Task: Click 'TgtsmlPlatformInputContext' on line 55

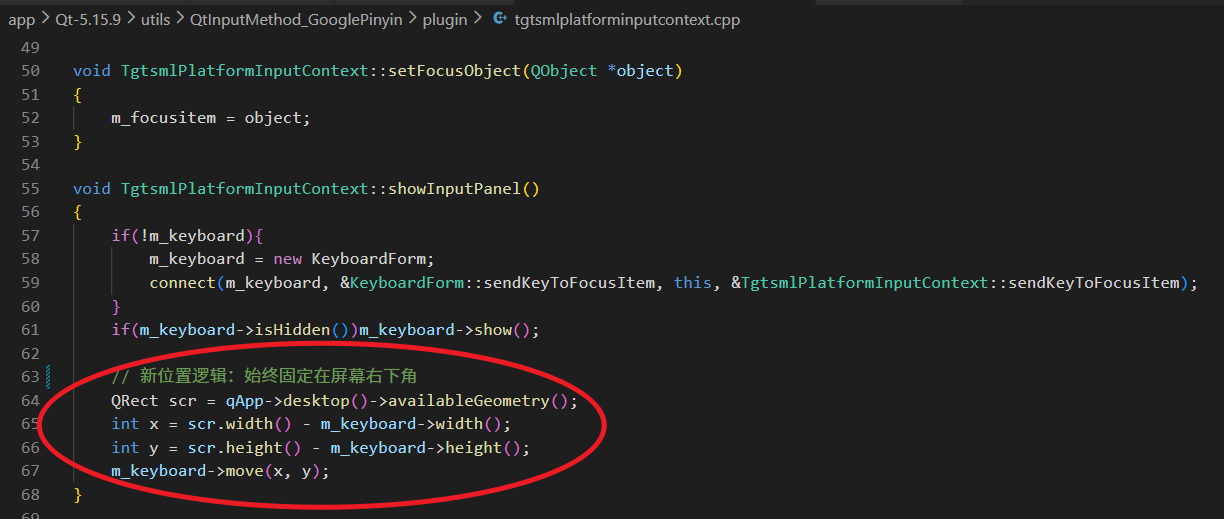Action: (x=245, y=189)
